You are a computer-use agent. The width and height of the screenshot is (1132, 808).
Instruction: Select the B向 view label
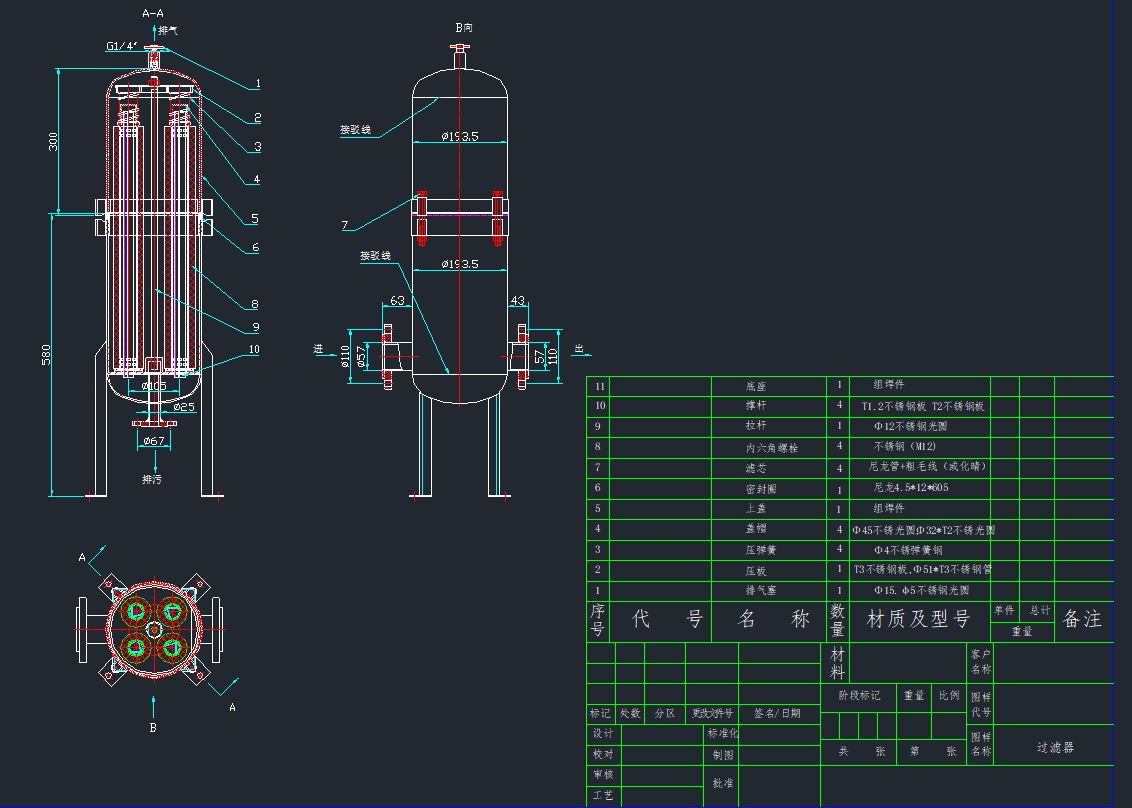click(463, 28)
